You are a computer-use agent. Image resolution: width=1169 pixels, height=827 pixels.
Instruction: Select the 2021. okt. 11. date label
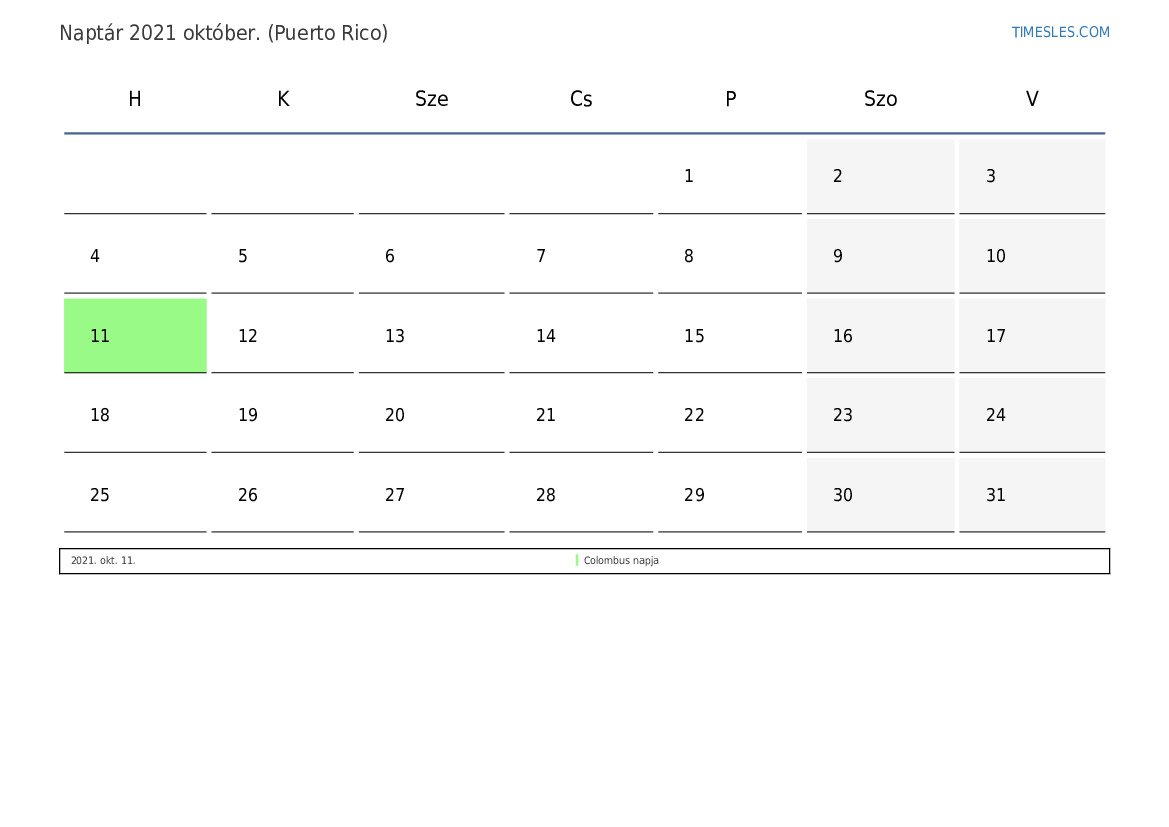(103, 560)
